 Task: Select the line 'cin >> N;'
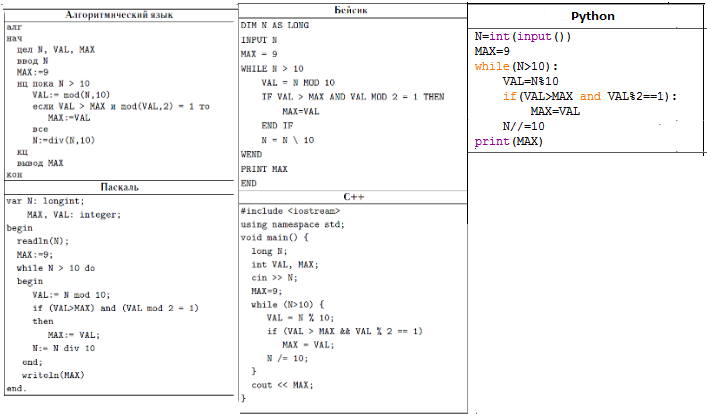pyautogui.click(x=275, y=278)
